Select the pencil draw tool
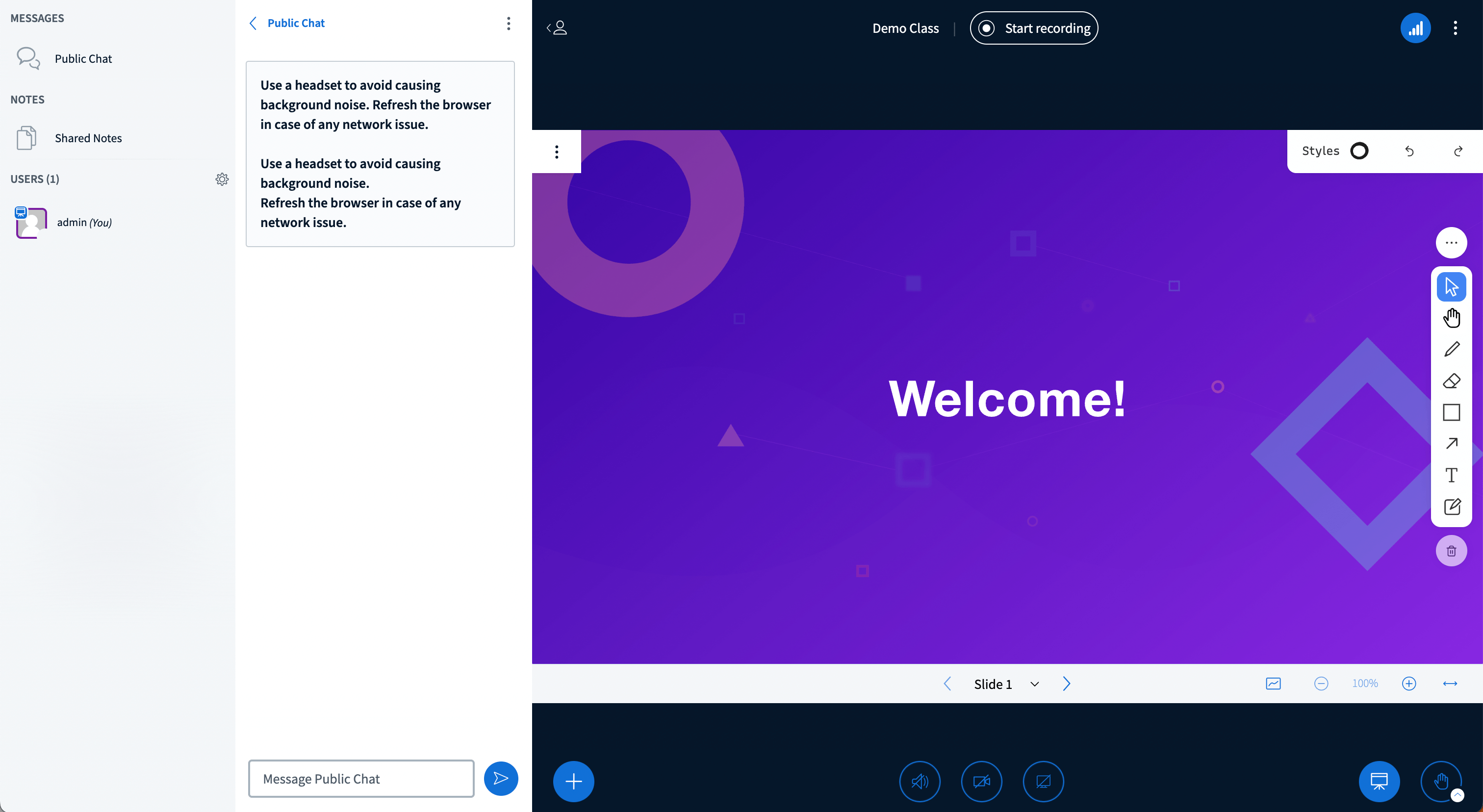This screenshot has width=1483, height=812. point(1451,349)
